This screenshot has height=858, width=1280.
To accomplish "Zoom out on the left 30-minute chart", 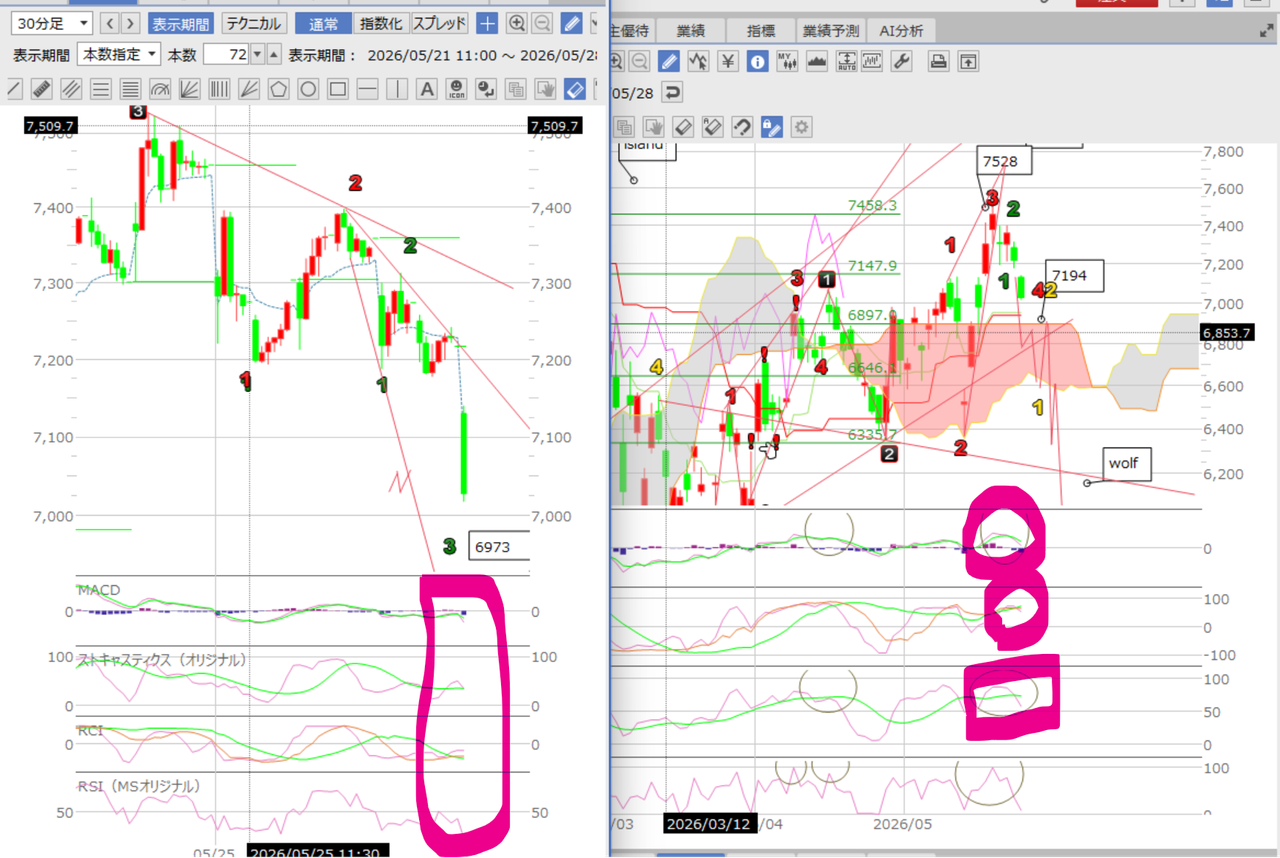I will (542, 23).
